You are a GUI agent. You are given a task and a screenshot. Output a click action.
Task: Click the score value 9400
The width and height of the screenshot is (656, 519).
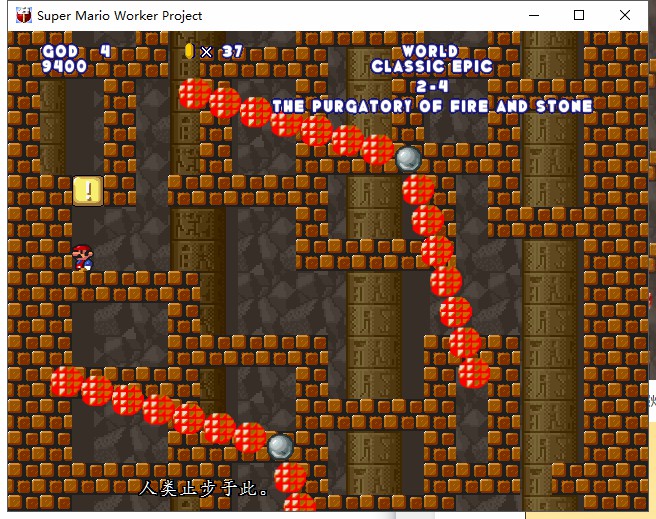[64, 66]
